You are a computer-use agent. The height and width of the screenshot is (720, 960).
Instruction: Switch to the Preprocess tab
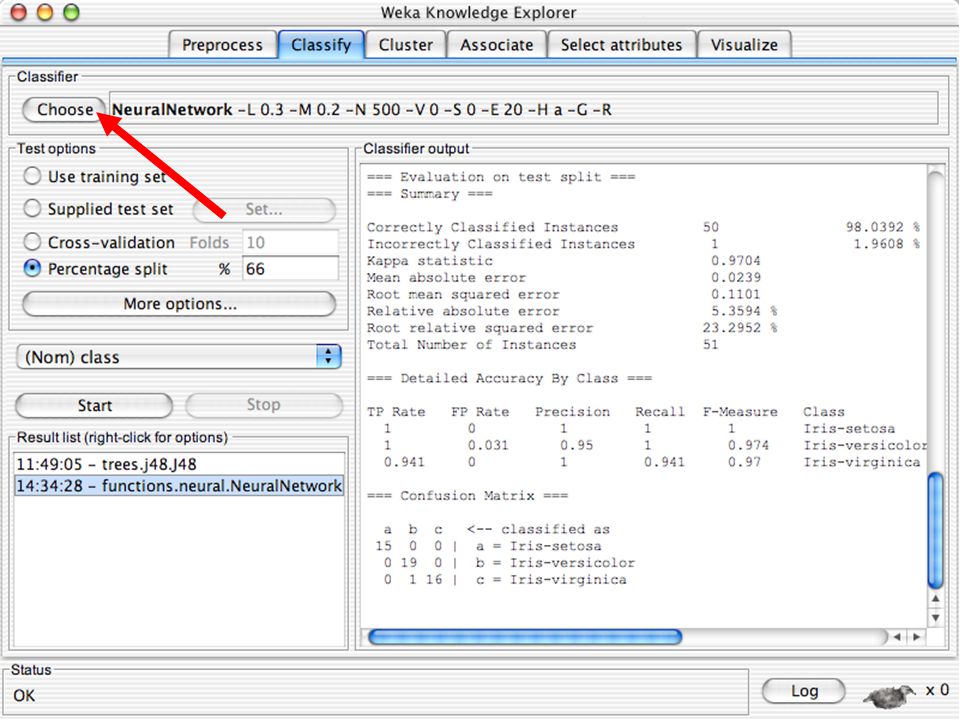click(x=222, y=45)
